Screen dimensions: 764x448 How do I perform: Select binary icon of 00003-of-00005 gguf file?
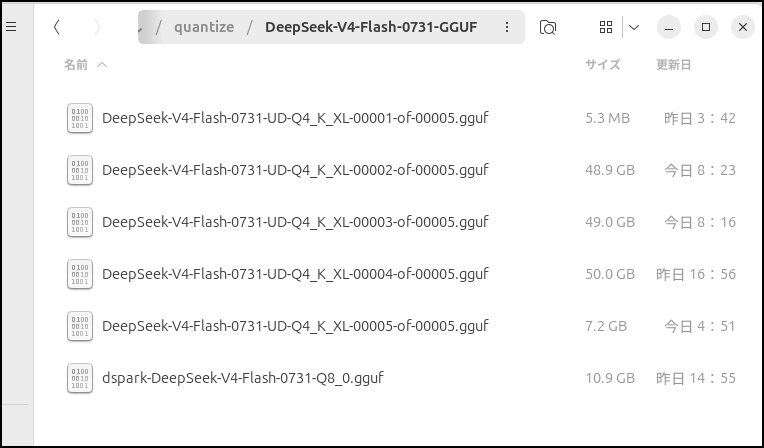click(80, 222)
